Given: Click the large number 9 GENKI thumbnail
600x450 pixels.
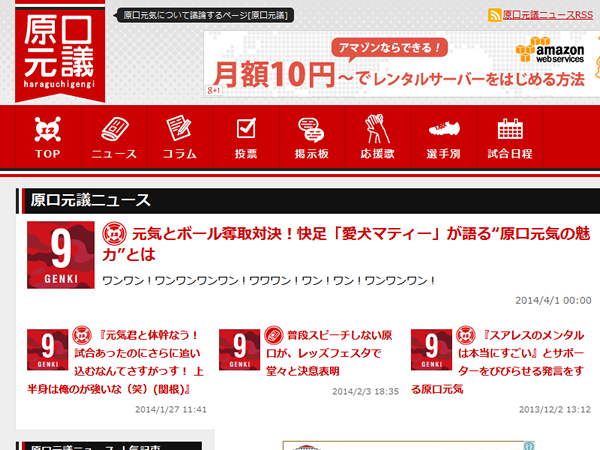Looking at the screenshot, I should [x=60, y=255].
